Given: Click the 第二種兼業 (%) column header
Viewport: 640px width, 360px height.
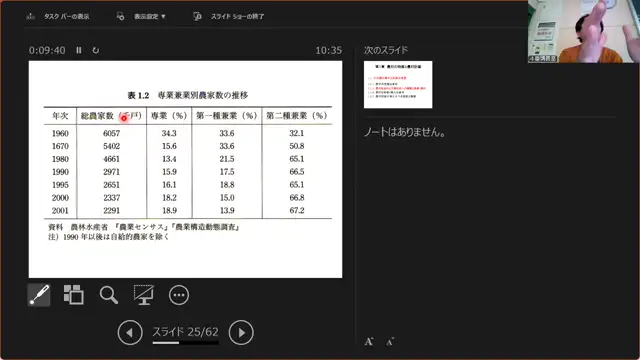Looking at the screenshot, I should (297, 116).
